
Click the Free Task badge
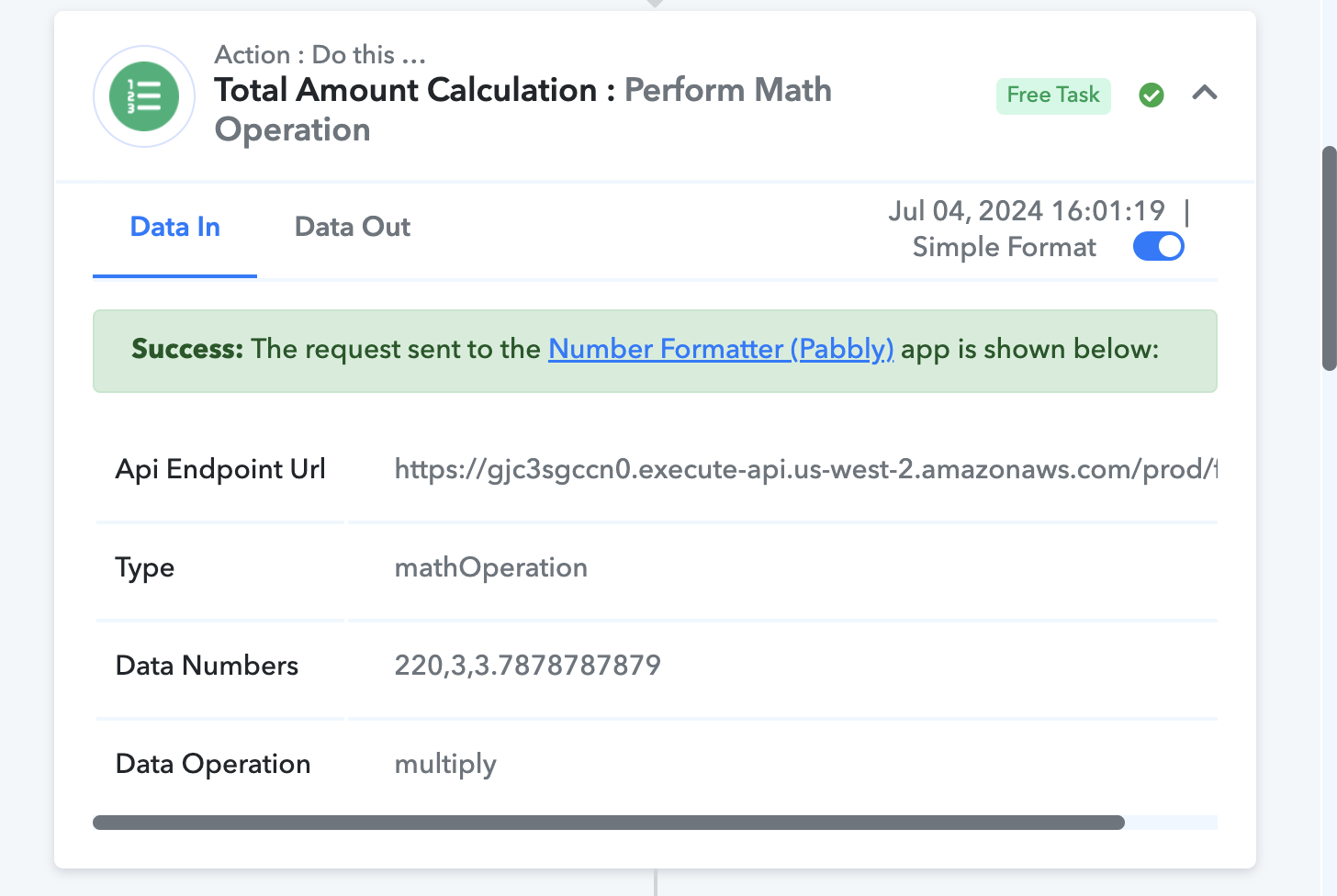[x=1052, y=95]
